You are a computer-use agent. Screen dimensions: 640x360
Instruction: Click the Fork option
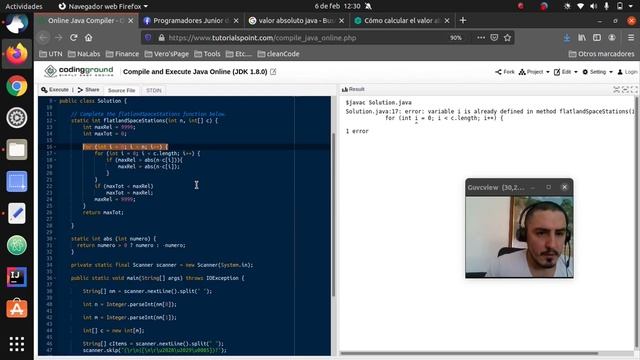(x=505, y=72)
